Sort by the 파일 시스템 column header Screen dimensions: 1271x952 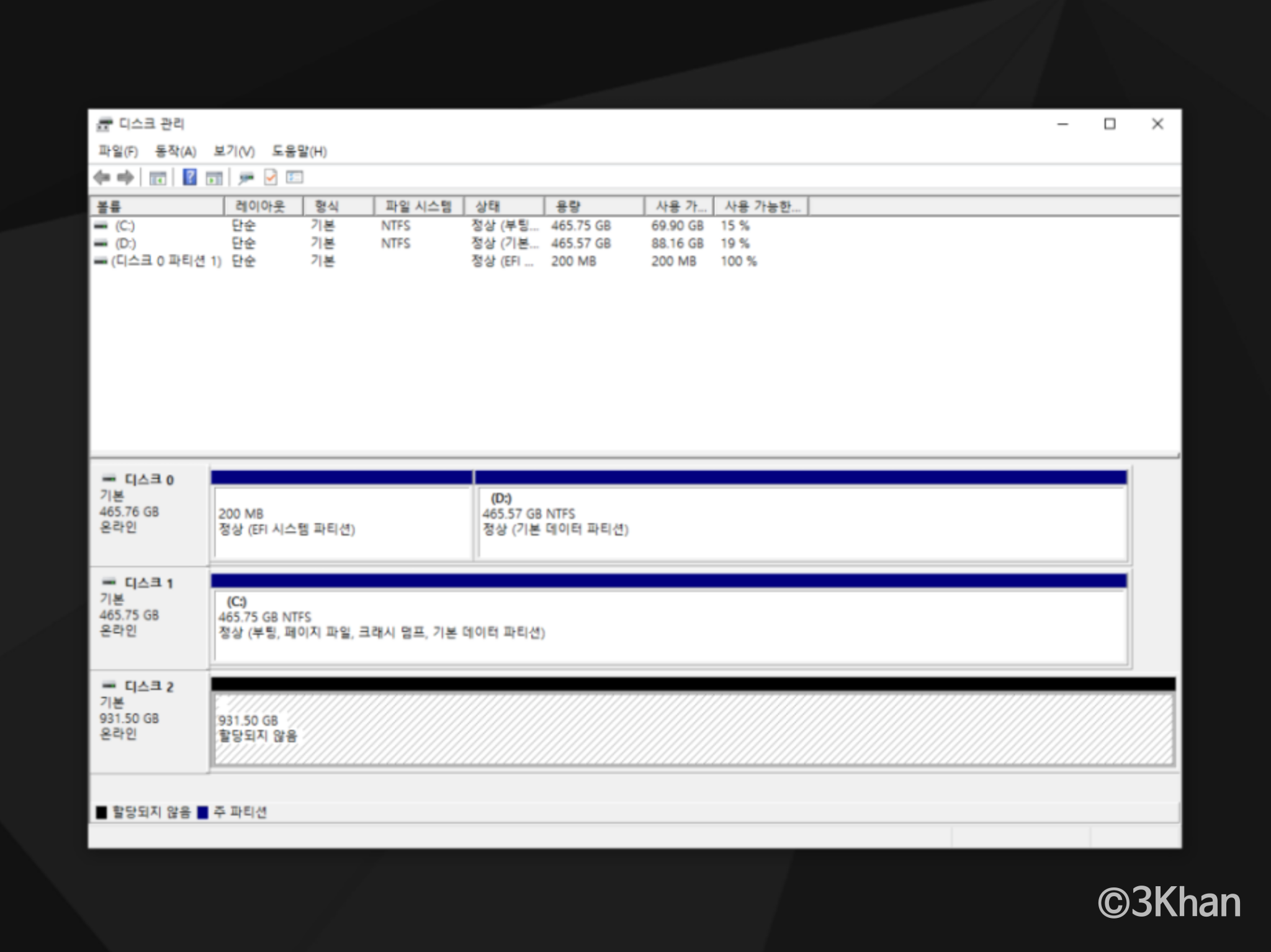[x=418, y=206]
